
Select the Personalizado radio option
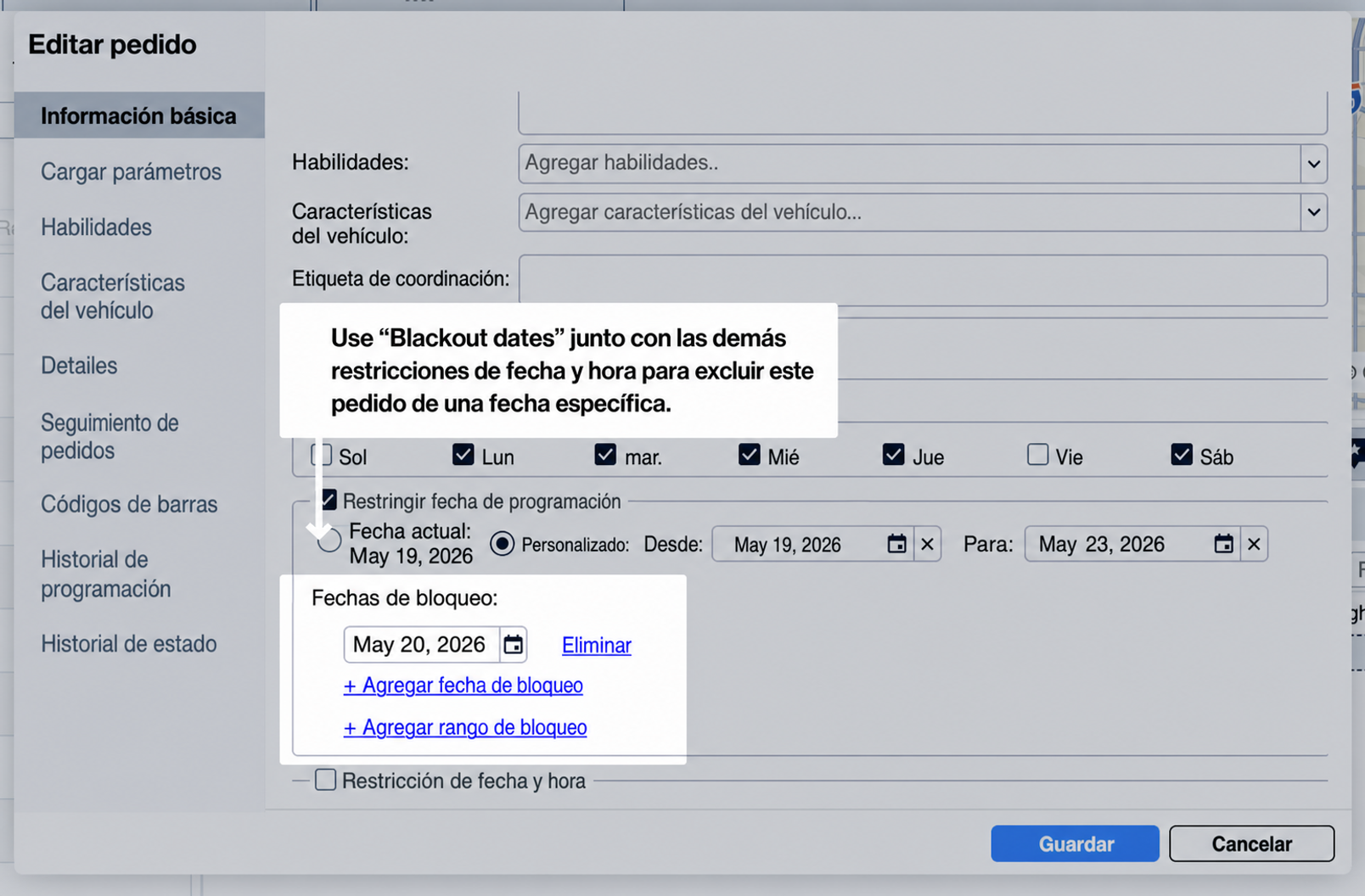click(x=503, y=543)
